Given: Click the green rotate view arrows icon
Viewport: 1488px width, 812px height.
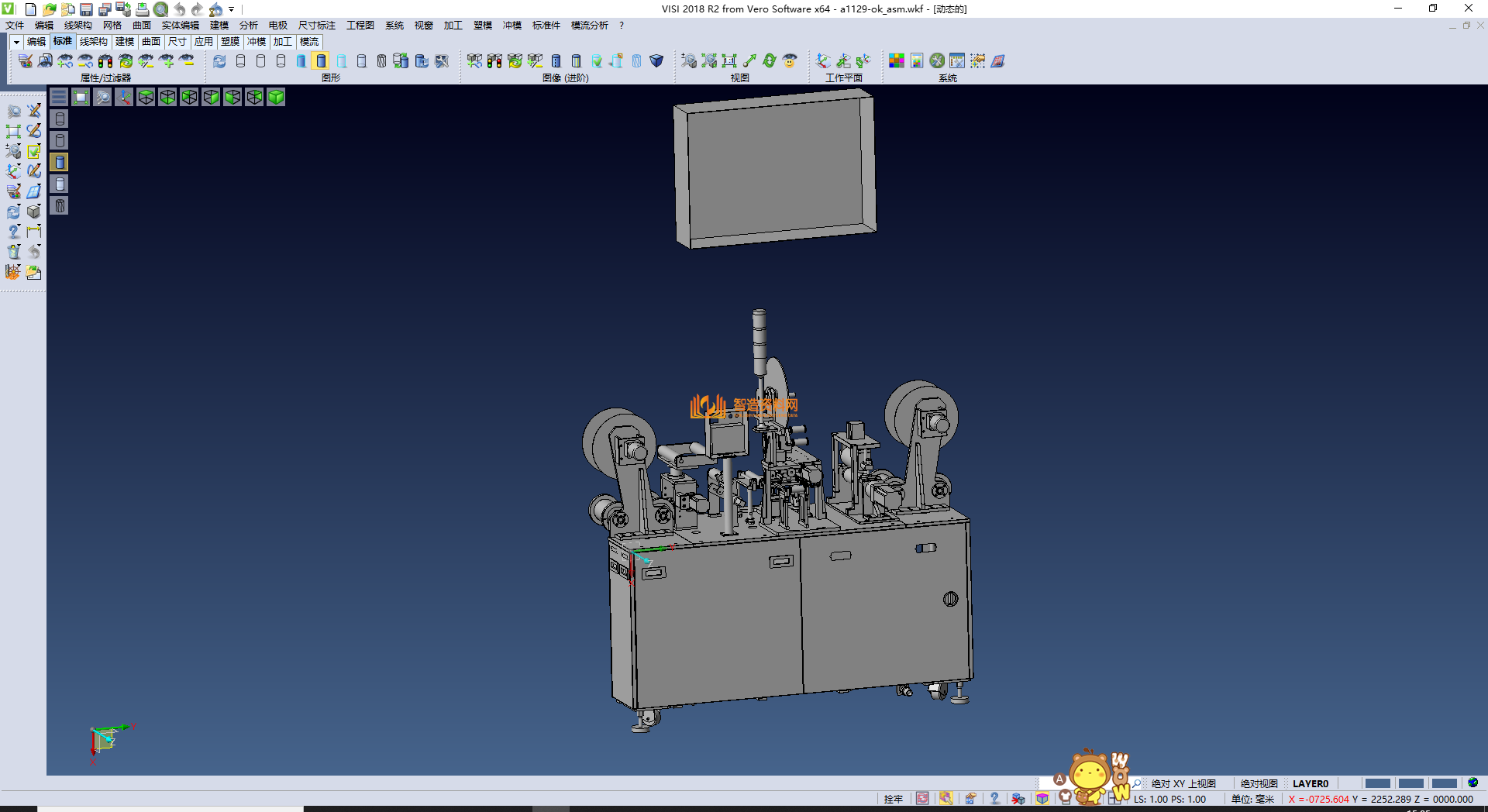Looking at the screenshot, I should pyautogui.click(x=769, y=60).
